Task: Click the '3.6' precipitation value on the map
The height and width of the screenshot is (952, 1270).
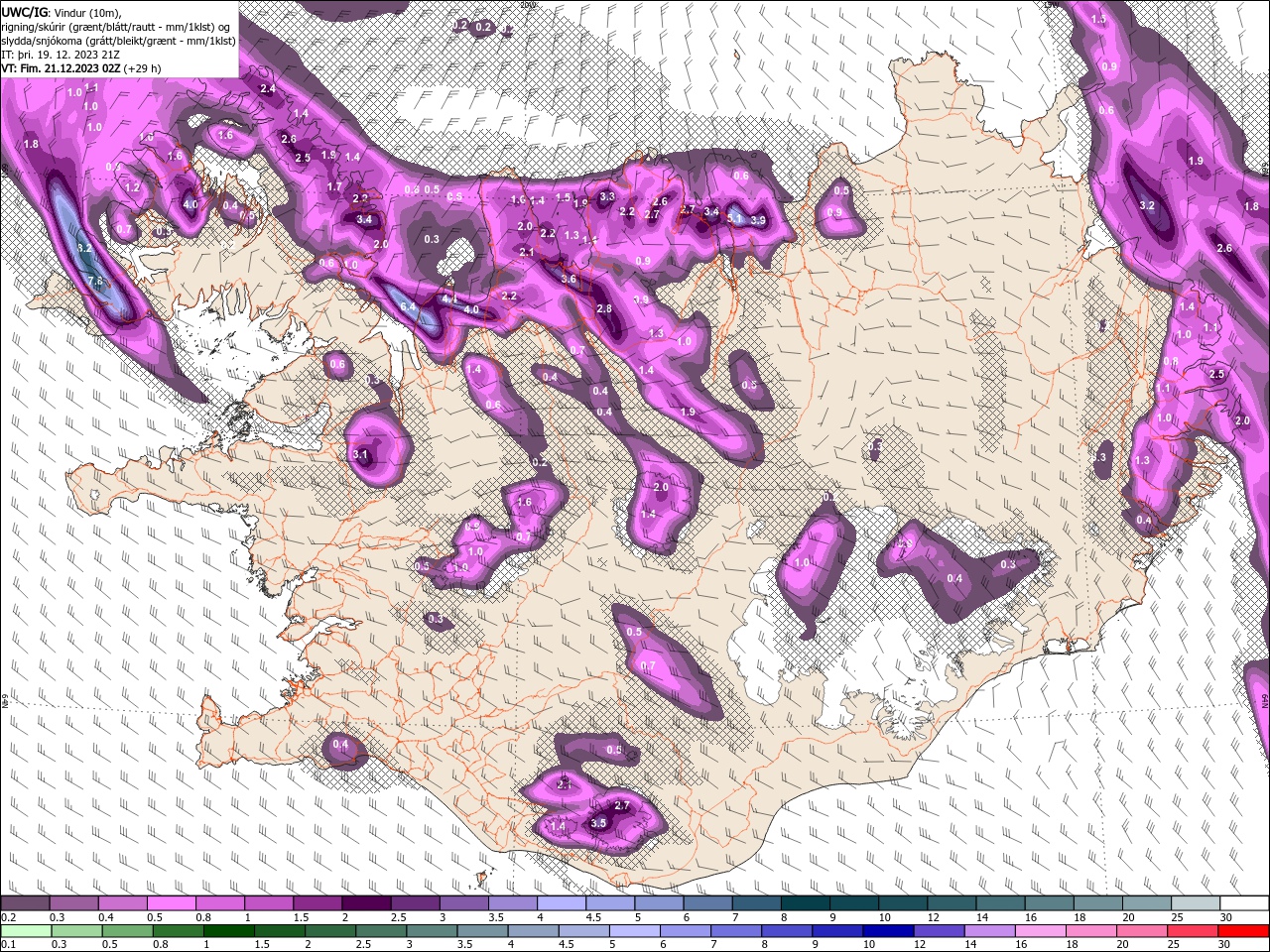Action: click(569, 280)
